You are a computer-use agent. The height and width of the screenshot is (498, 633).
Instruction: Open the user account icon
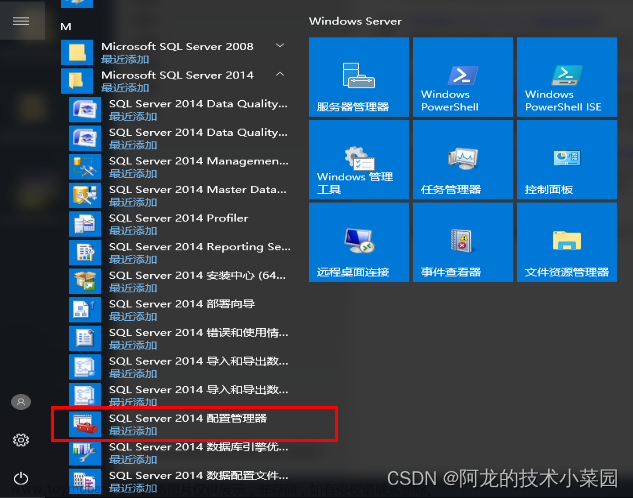[21, 402]
